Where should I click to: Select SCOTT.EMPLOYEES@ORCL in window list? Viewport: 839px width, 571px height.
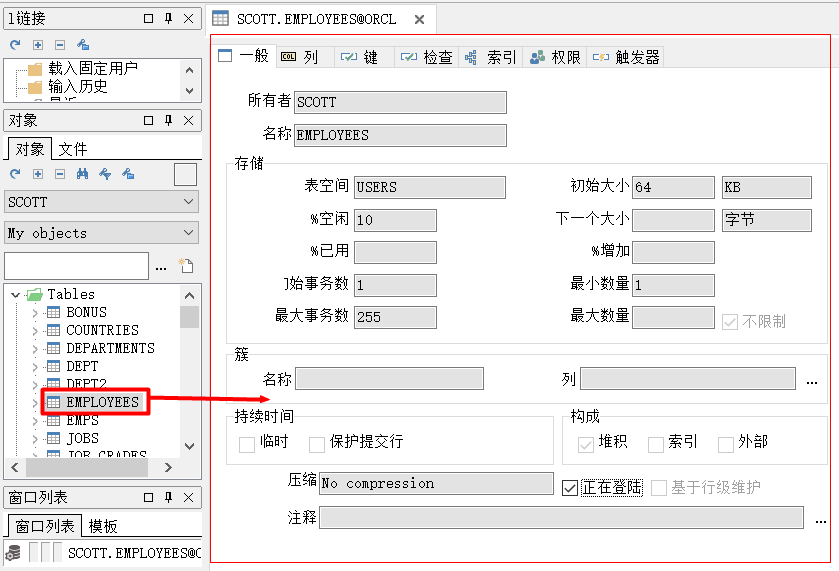pyautogui.click(x=134, y=553)
